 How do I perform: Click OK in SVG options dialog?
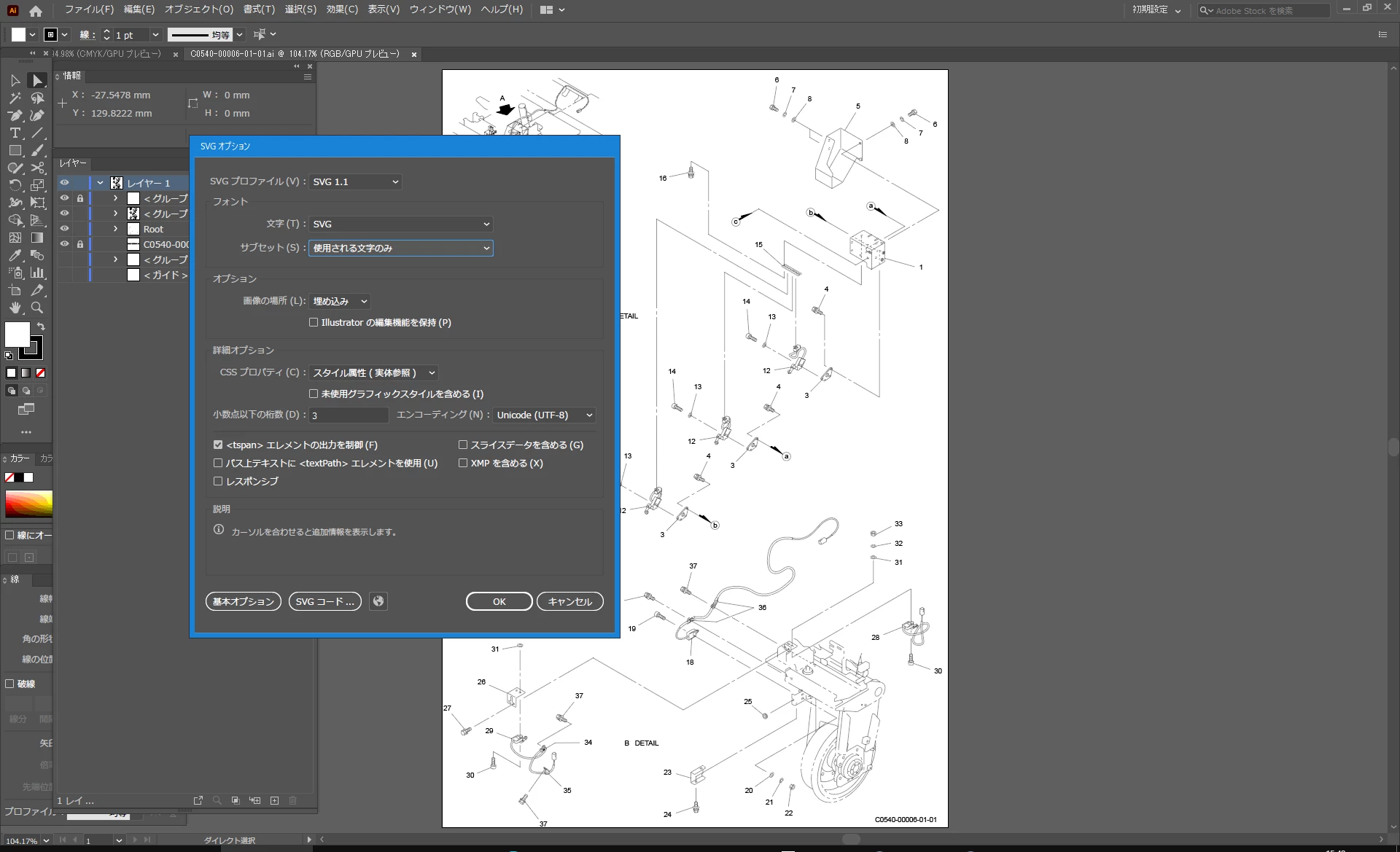[x=499, y=601]
